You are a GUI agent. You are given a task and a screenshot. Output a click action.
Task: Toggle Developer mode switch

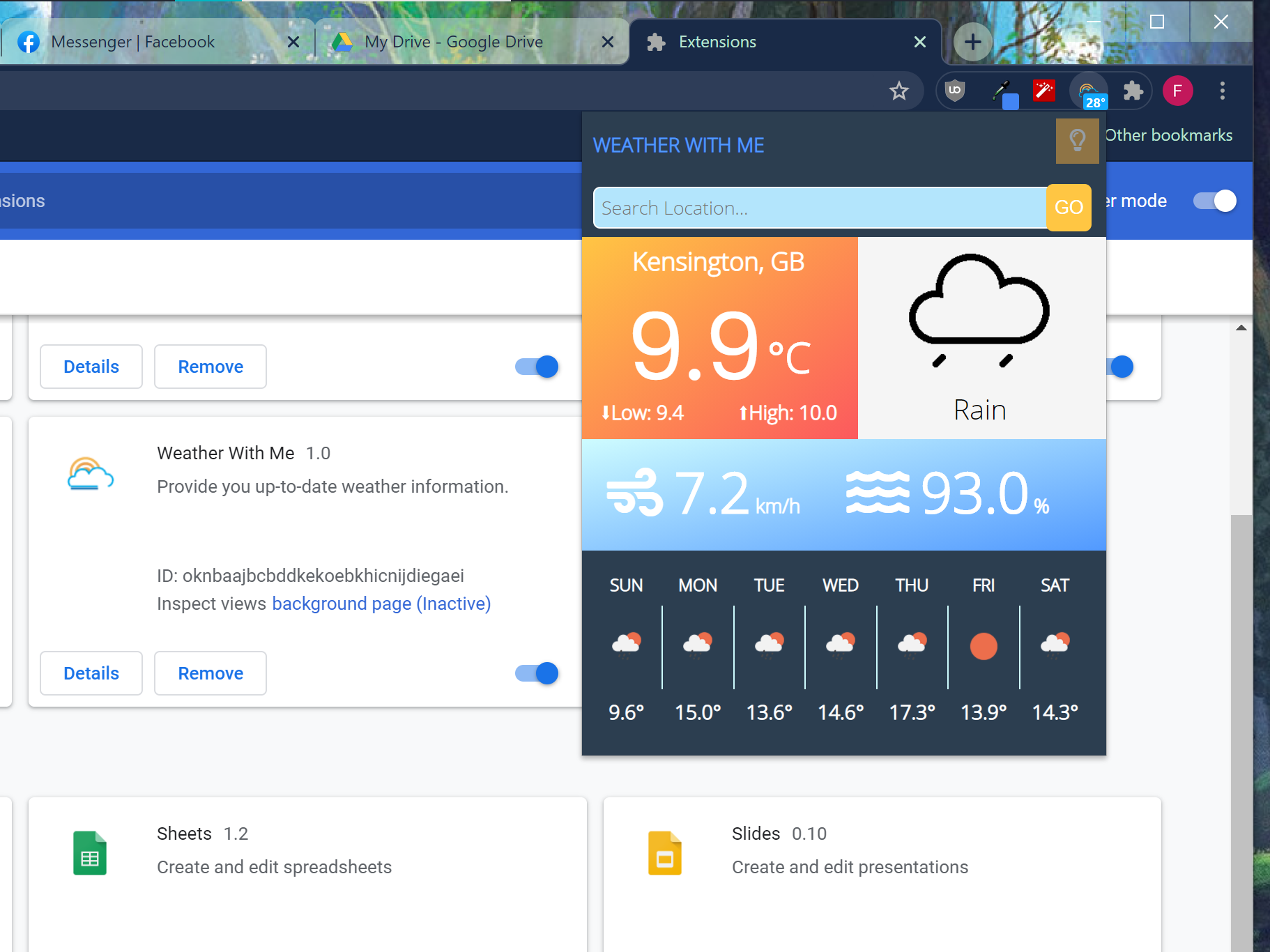[1214, 201]
